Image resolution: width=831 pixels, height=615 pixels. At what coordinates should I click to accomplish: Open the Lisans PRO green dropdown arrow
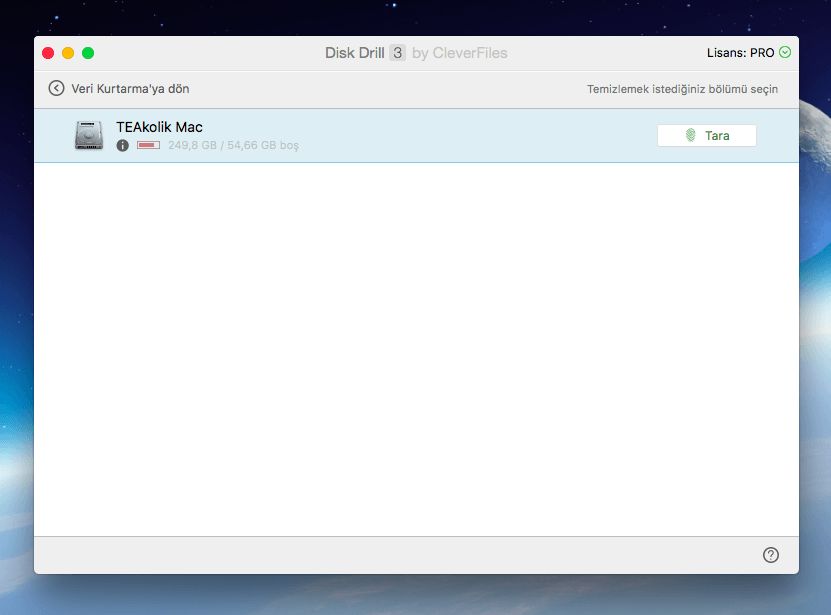[x=785, y=52]
